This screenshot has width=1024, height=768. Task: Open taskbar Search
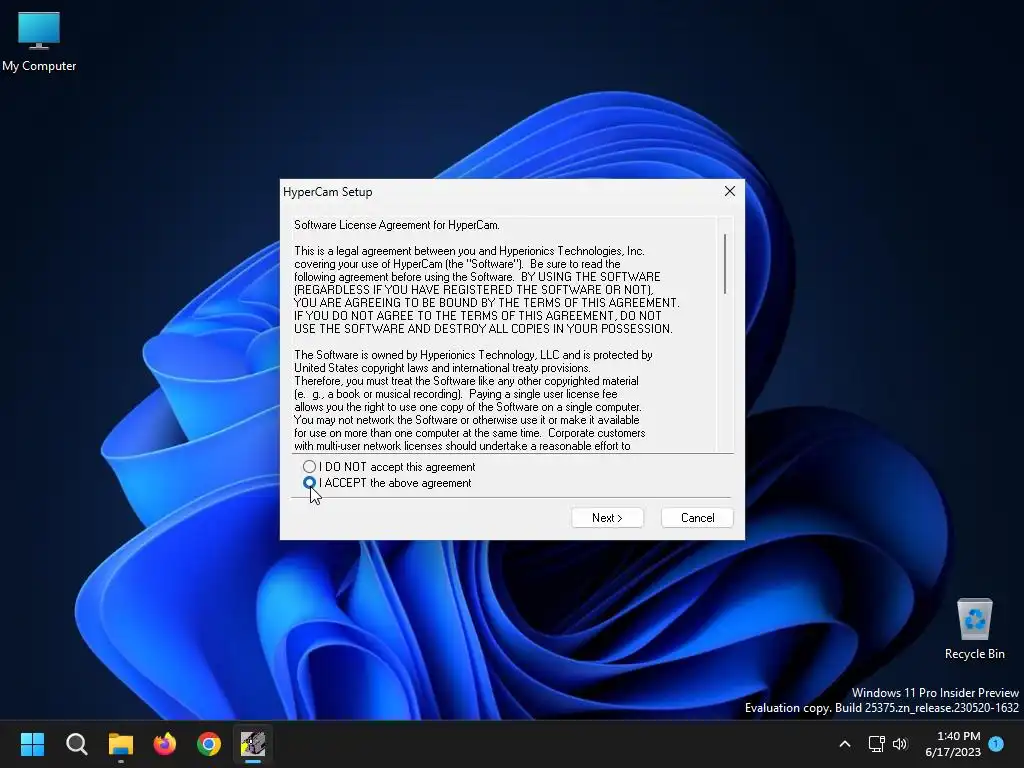point(76,744)
